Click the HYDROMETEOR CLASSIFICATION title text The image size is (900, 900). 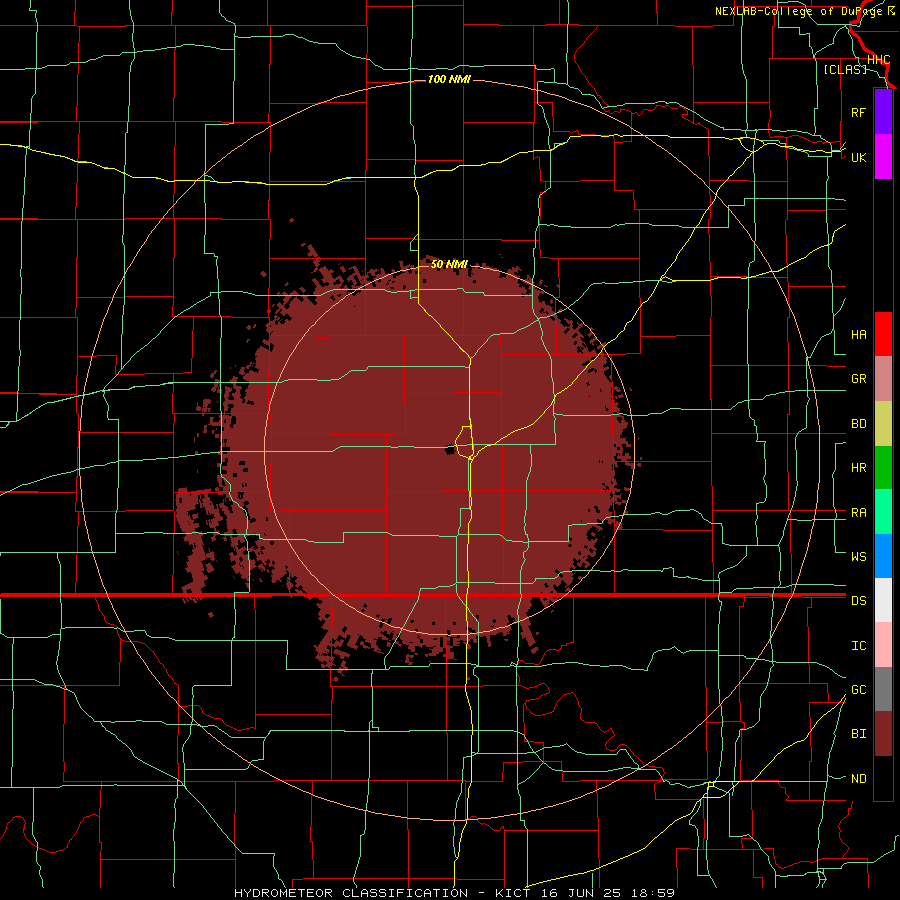click(x=351, y=893)
